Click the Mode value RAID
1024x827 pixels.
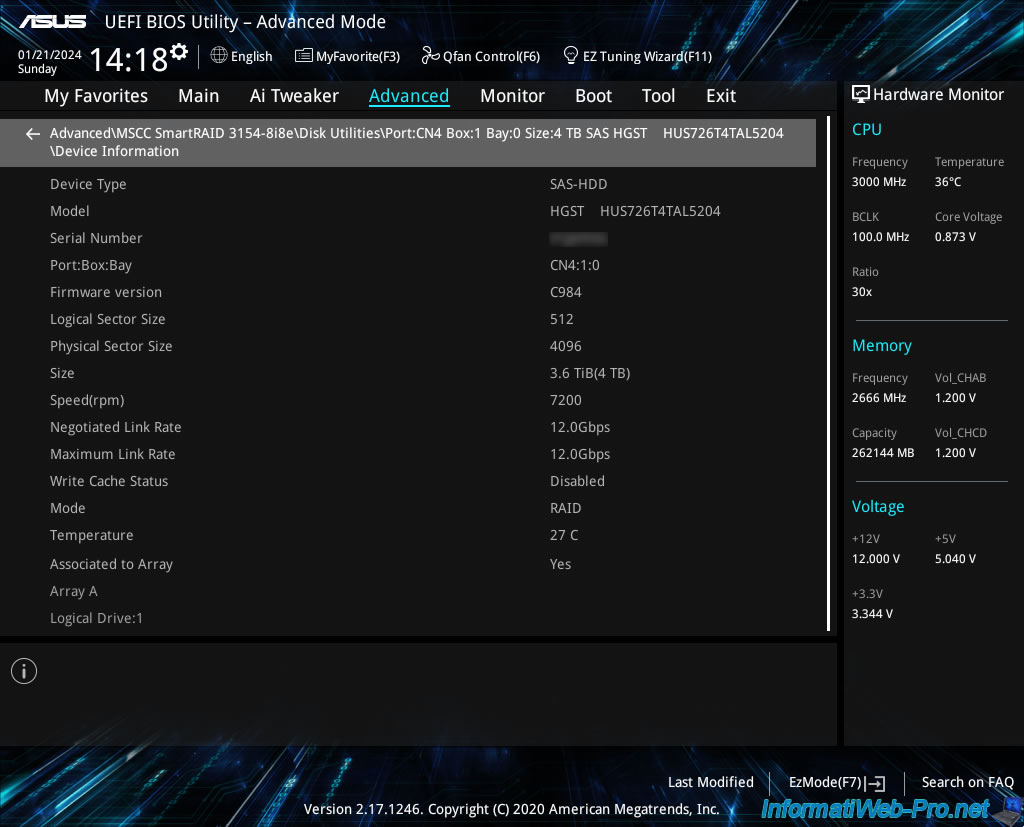coord(566,508)
